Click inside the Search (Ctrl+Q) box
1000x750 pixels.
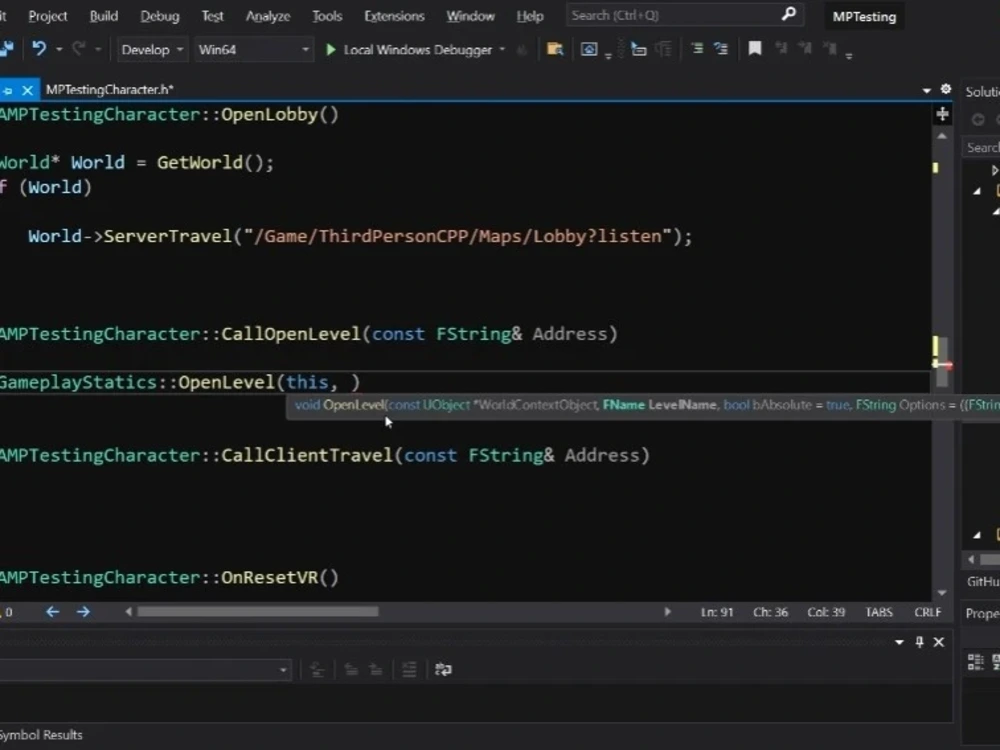pos(670,14)
